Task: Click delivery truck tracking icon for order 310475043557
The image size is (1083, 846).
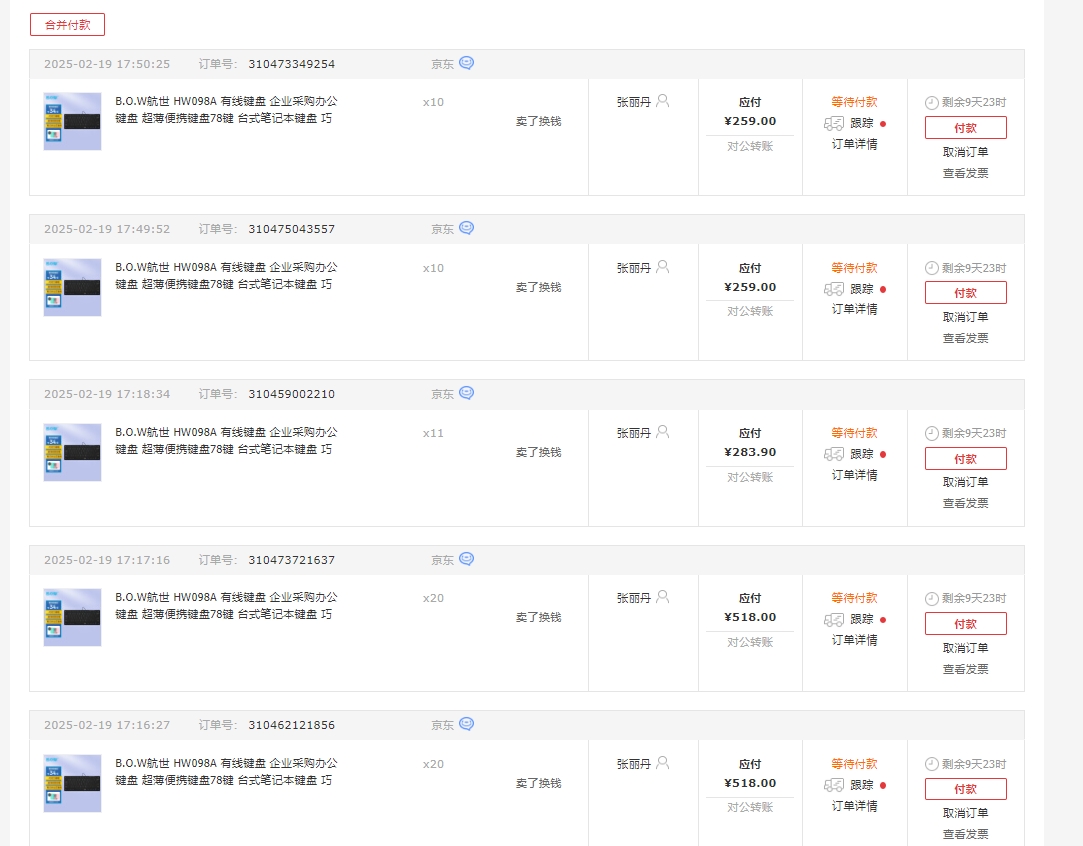Action: [834, 289]
